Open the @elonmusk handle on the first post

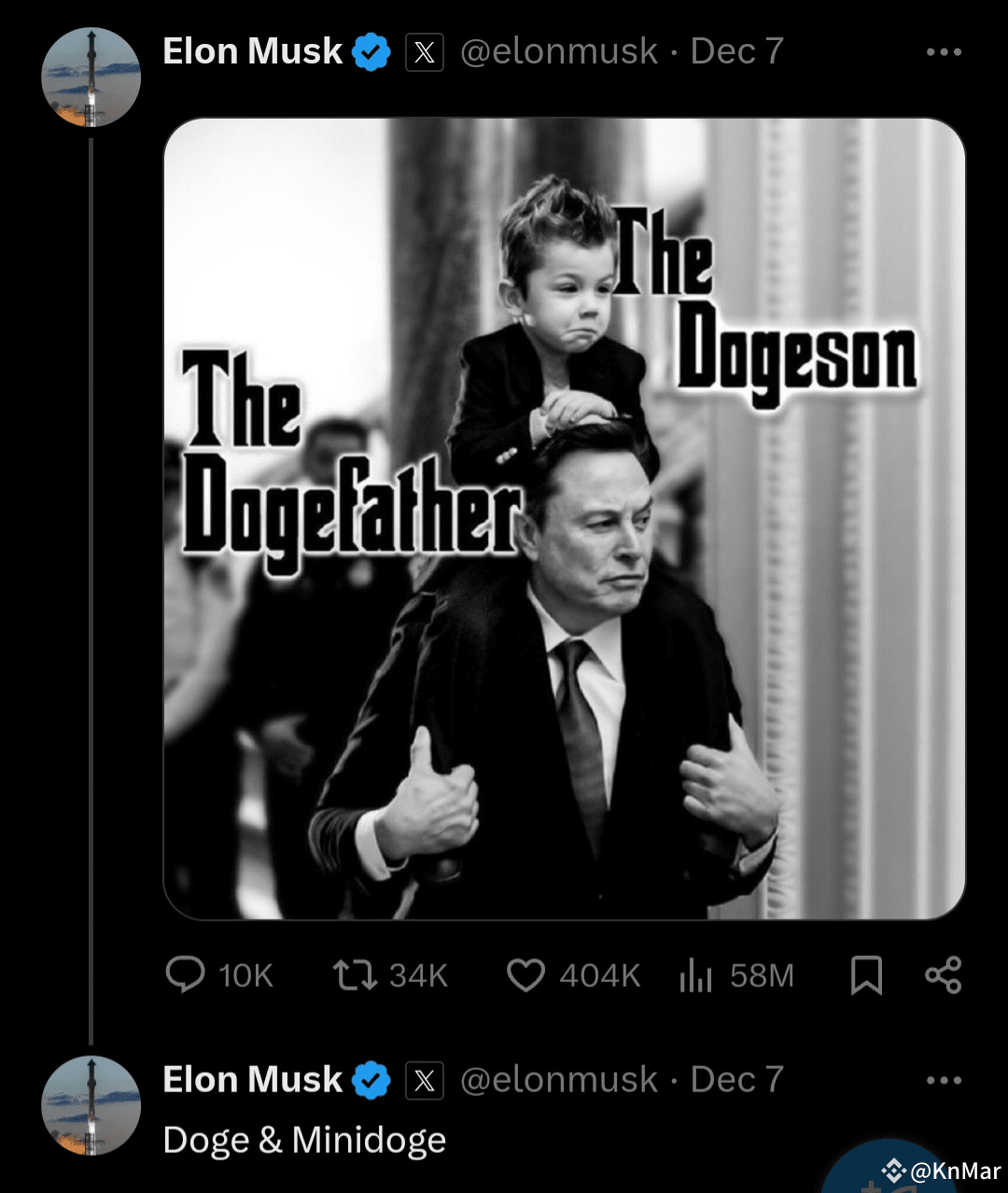point(559,52)
